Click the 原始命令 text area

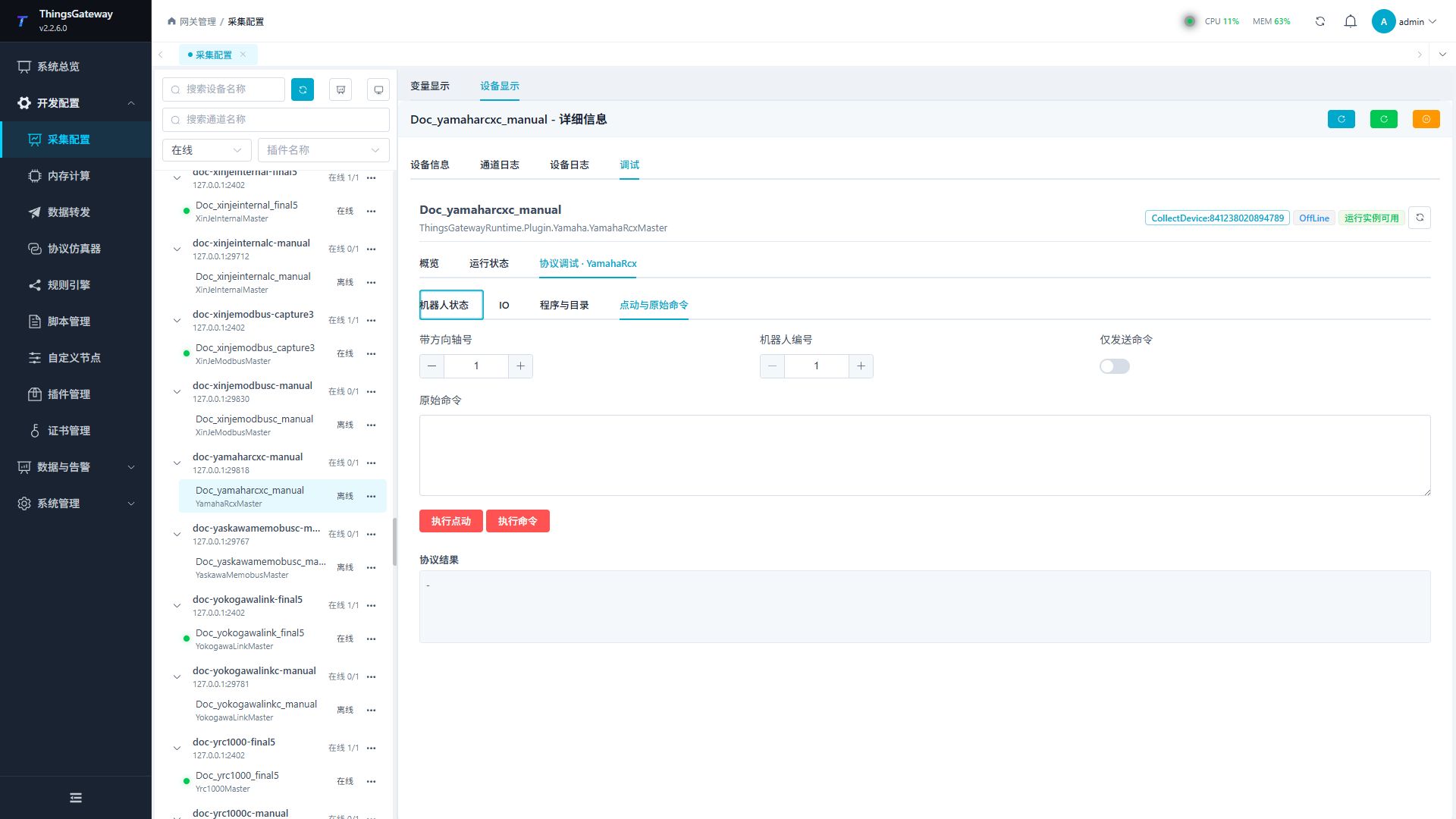pos(925,455)
